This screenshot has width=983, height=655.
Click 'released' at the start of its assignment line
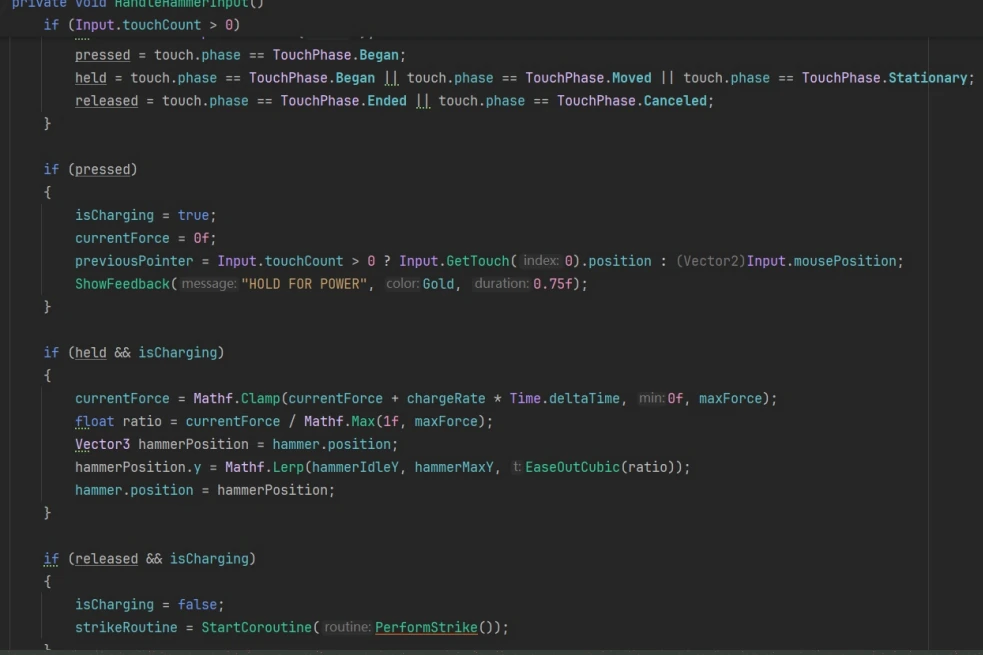click(107, 101)
